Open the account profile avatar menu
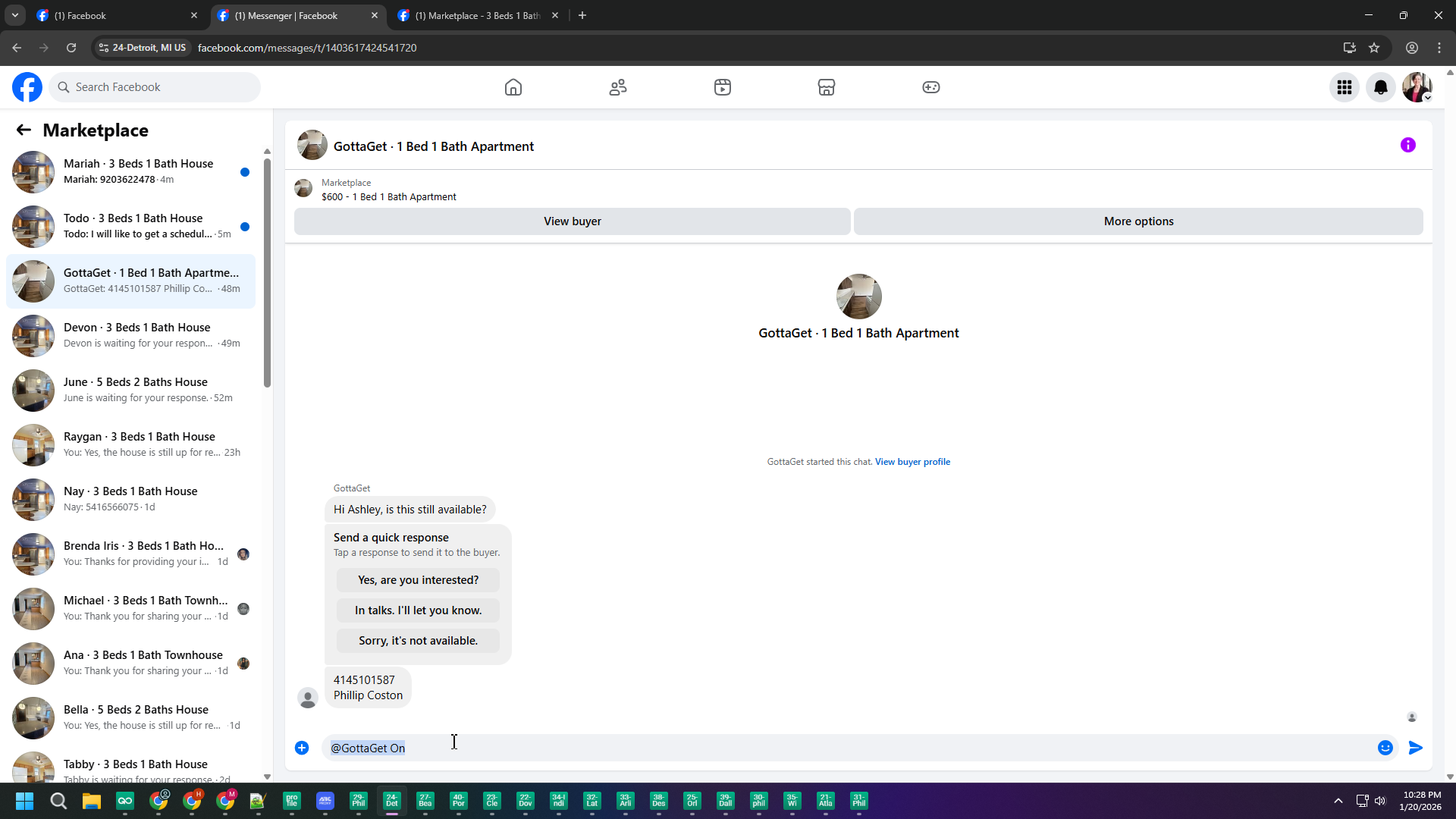This screenshot has height=819, width=1456. pyautogui.click(x=1417, y=87)
